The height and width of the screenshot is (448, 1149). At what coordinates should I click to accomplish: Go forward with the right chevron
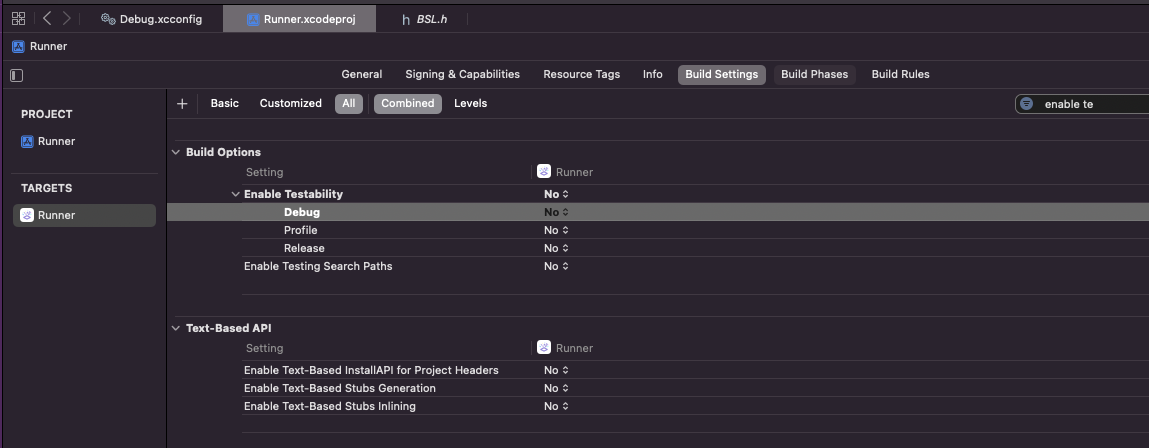(x=67, y=19)
